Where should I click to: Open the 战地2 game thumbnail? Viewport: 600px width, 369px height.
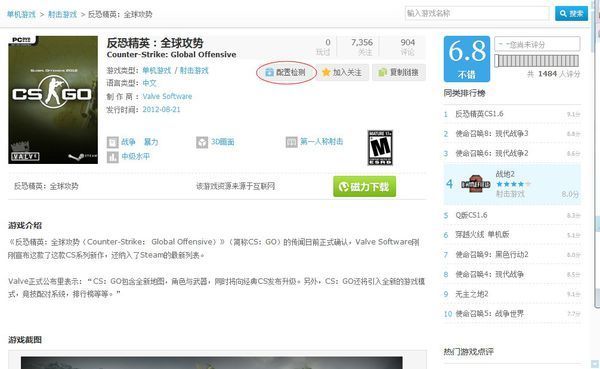pos(476,184)
